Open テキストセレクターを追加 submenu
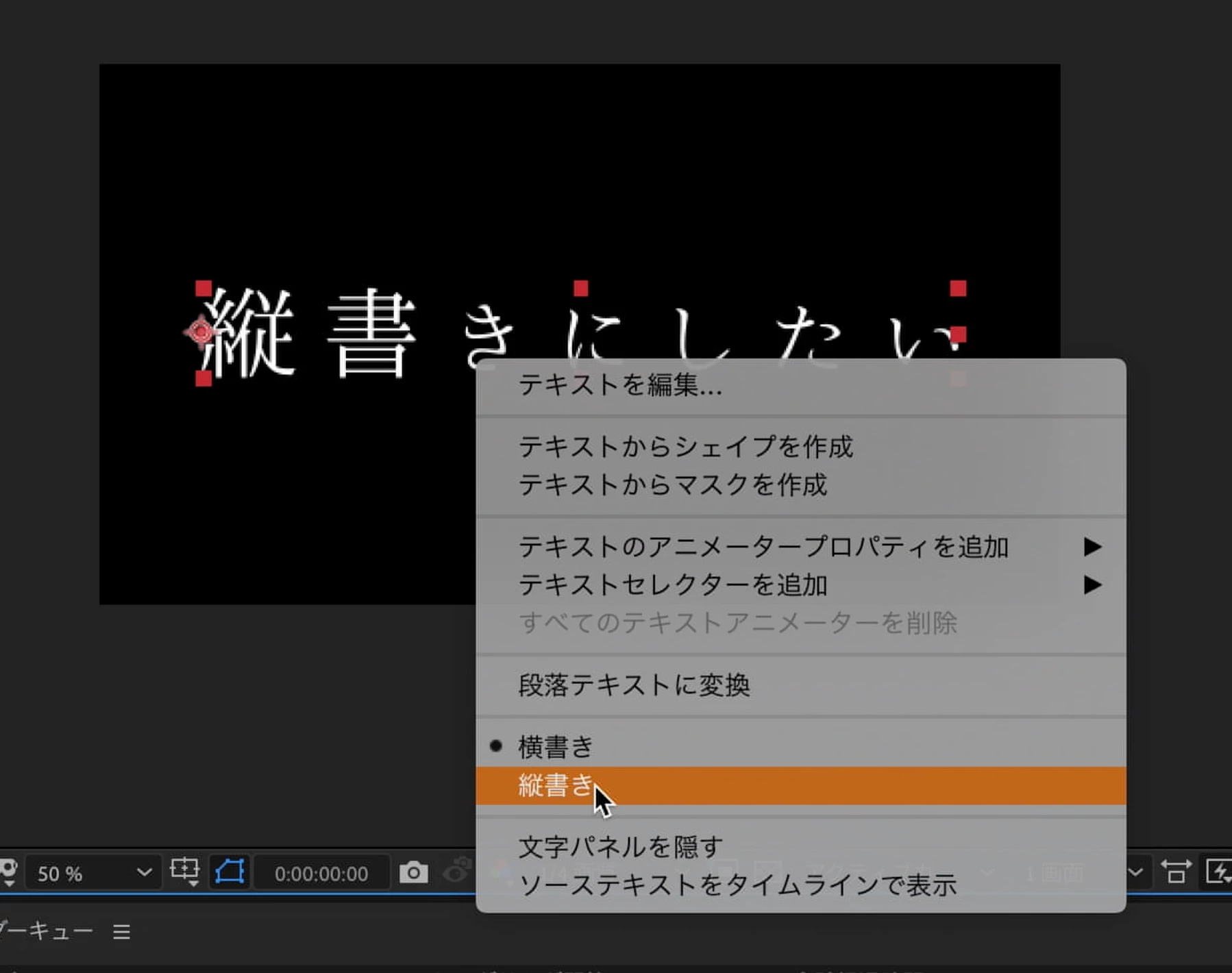Image resolution: width=1232 pixels, height=973 pixels. 800,584
